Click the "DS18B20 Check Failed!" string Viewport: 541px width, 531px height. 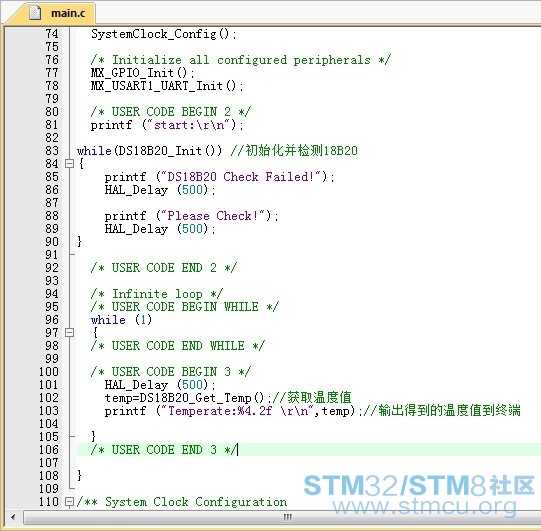tap(241, 177)
